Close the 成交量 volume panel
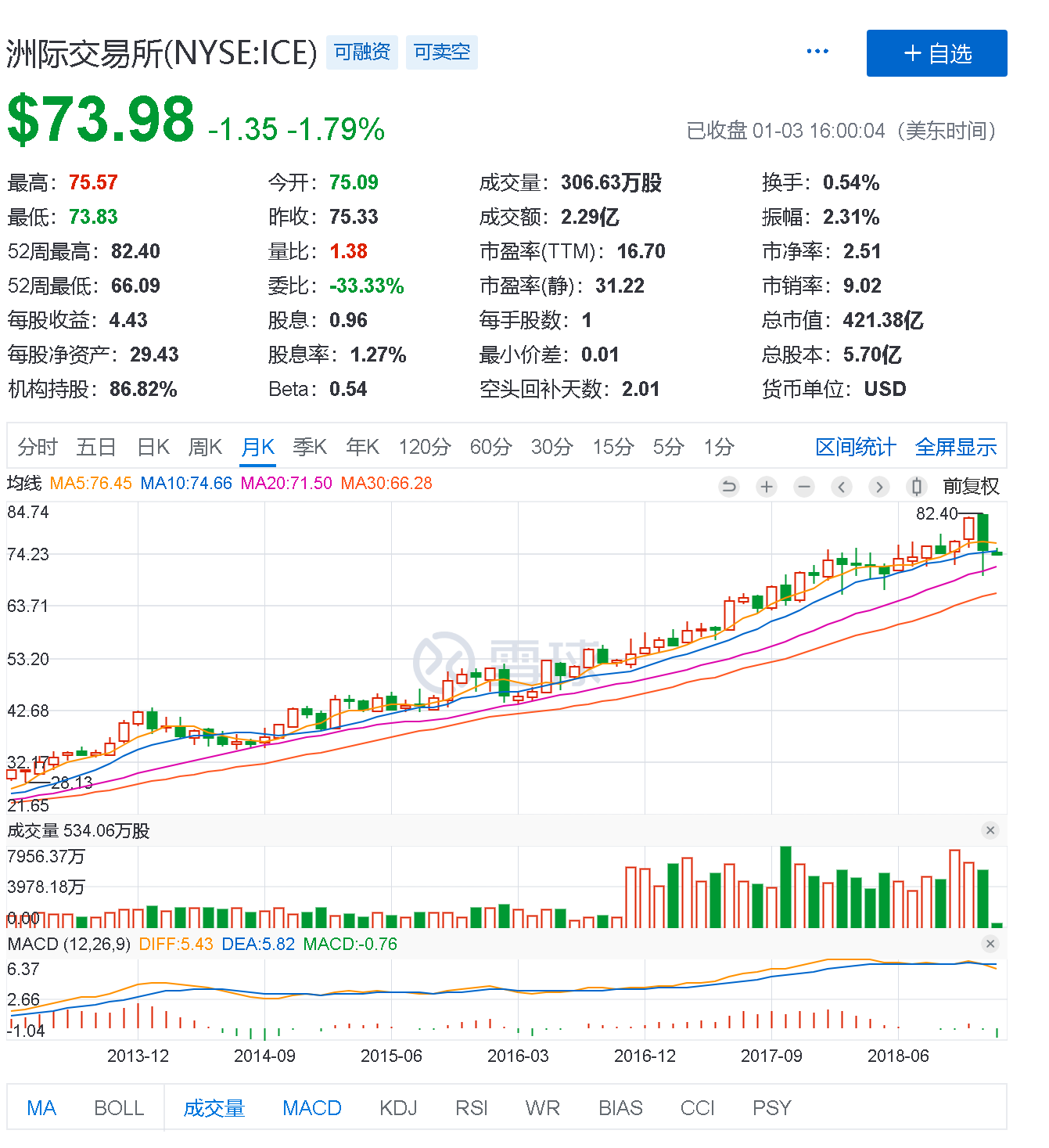Image resolution: width=1049 pixels, height=1148 pixels. click(x=990, y=830)
